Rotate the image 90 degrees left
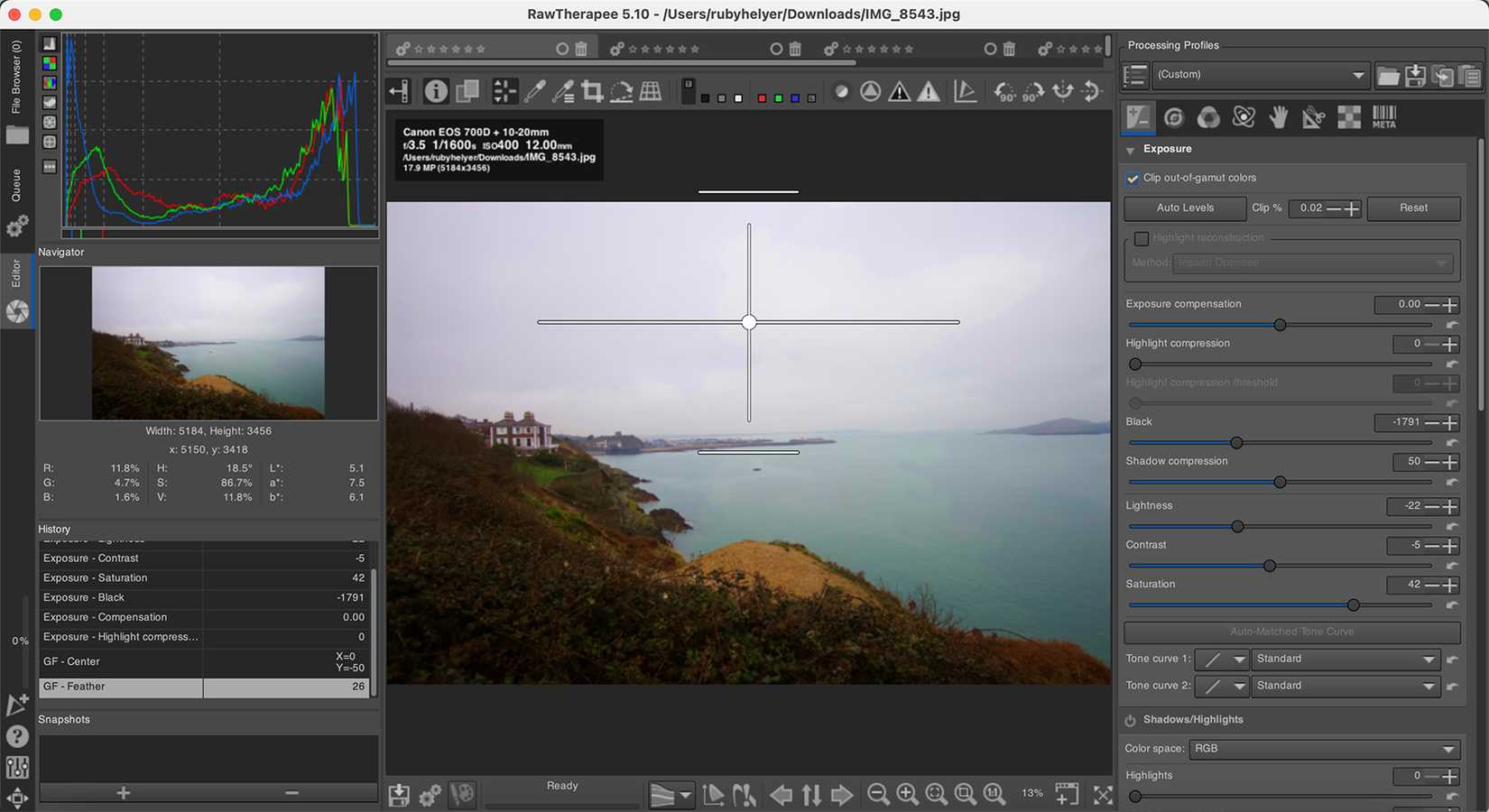Screen dimensions: 1489x812 [x=1004, y=91]
